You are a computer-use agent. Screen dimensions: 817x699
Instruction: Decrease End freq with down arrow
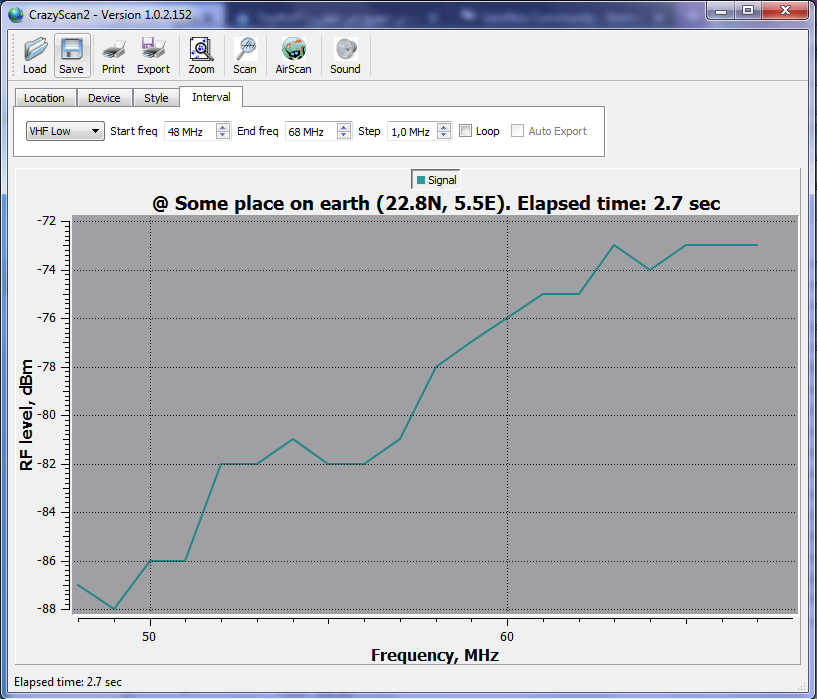[x=344, y=135]
